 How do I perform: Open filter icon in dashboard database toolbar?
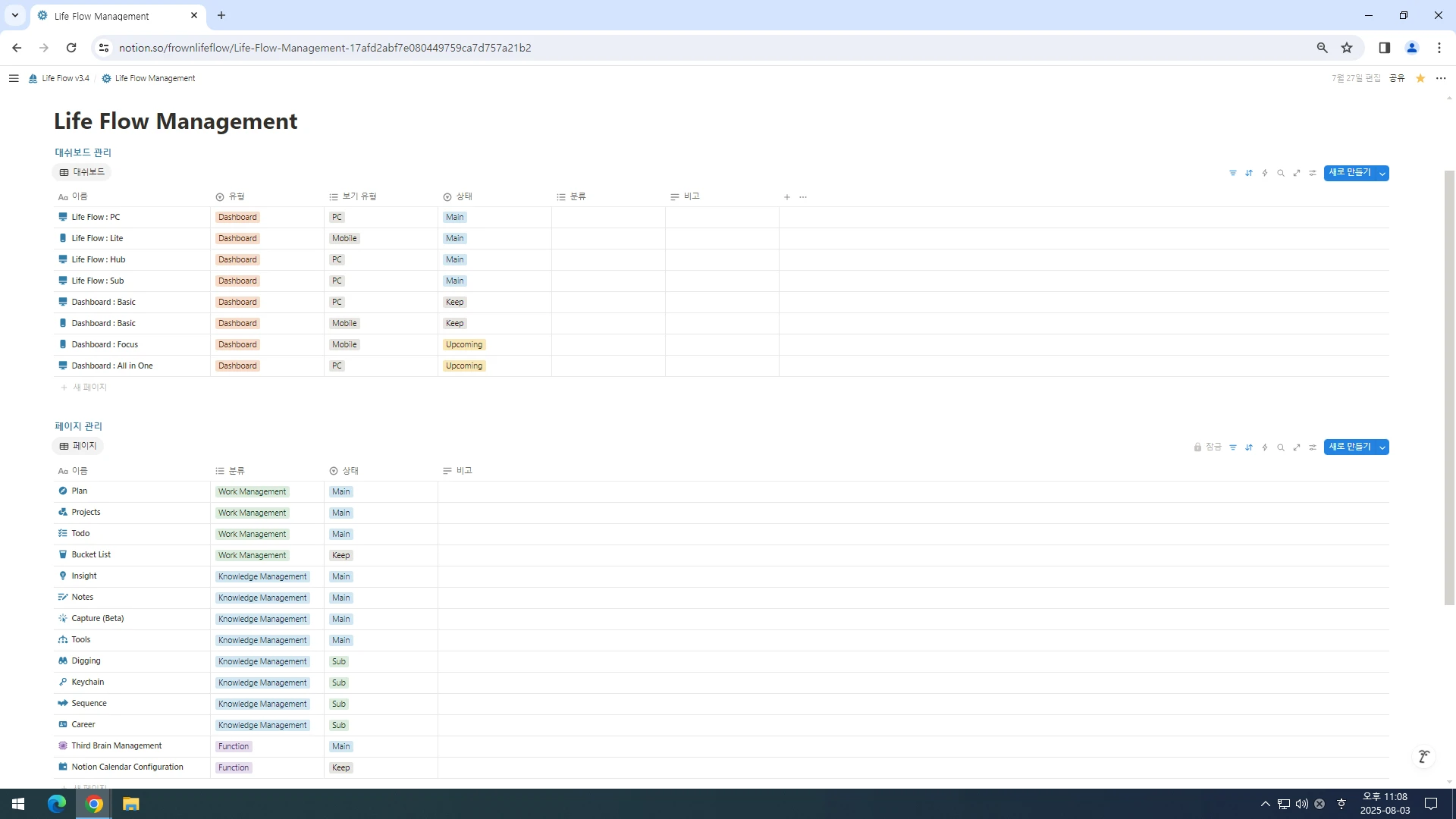pyautogui.click(x=1232, y=173)
